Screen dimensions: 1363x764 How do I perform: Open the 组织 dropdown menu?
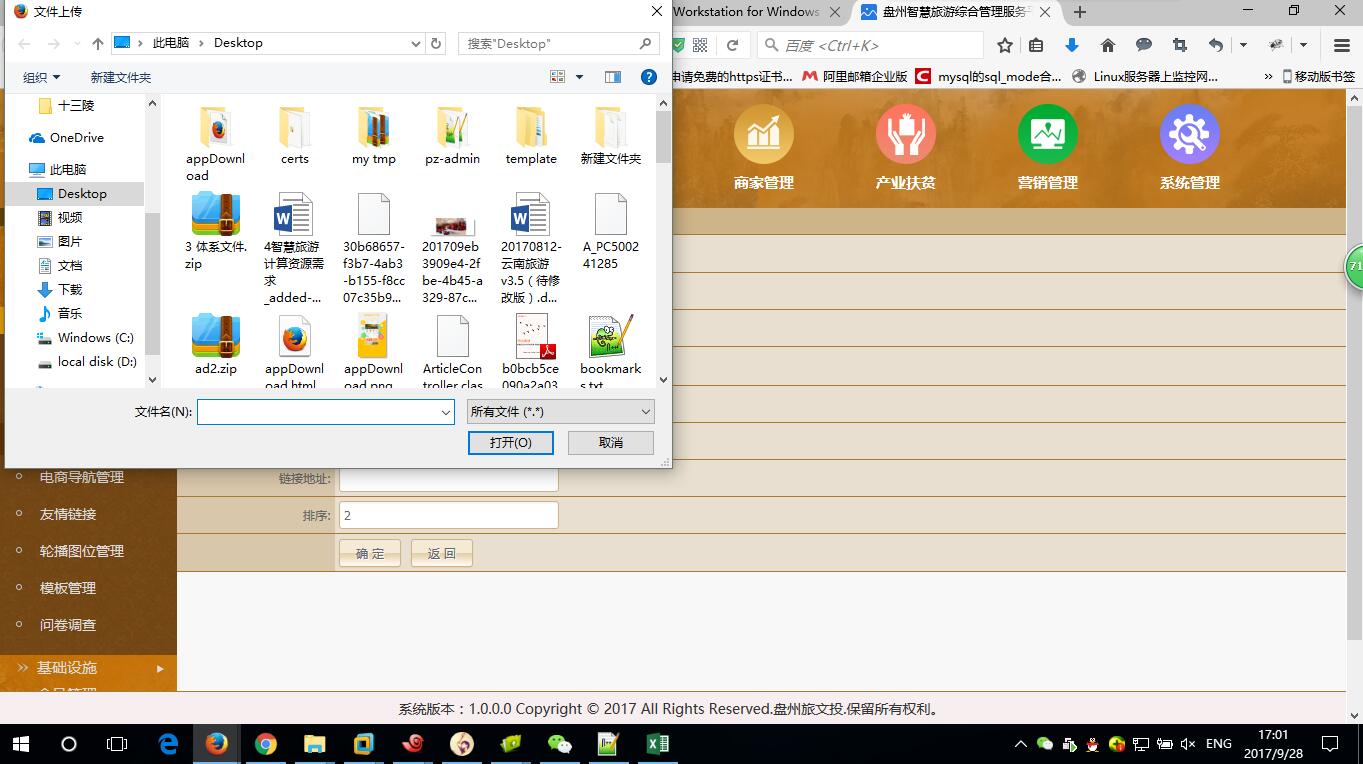click(42, 77)
